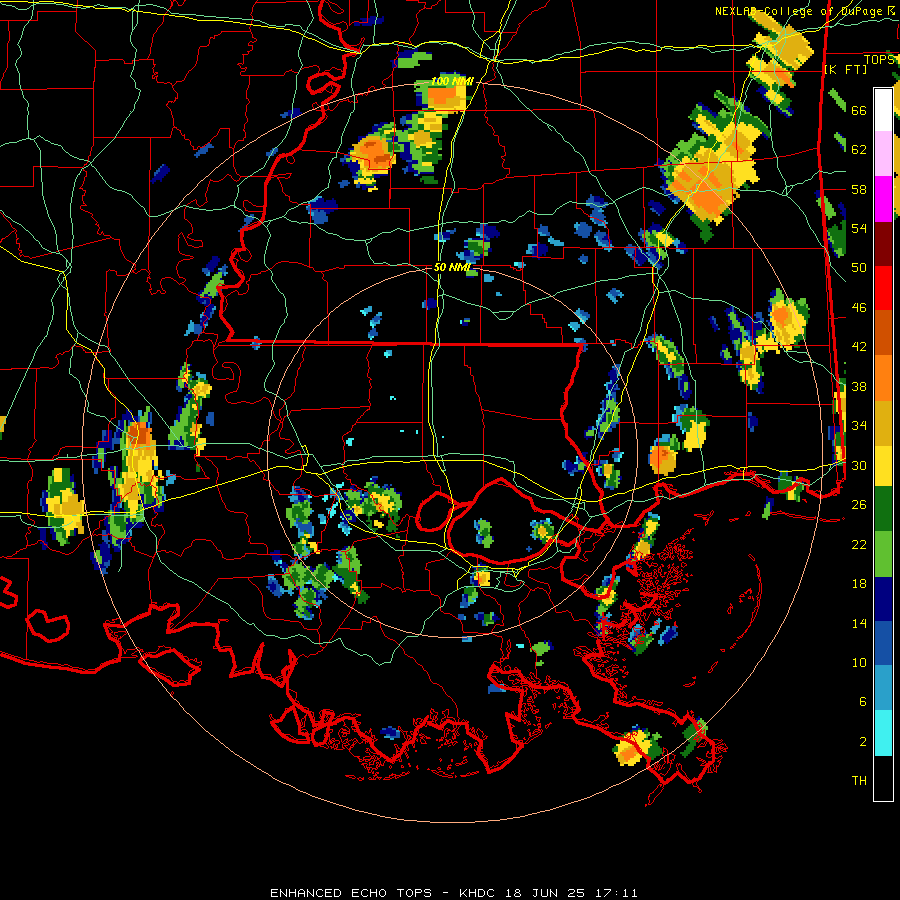Click the '66' legend value
This screenshot has height=900, width=900.
tap(859, 110)
